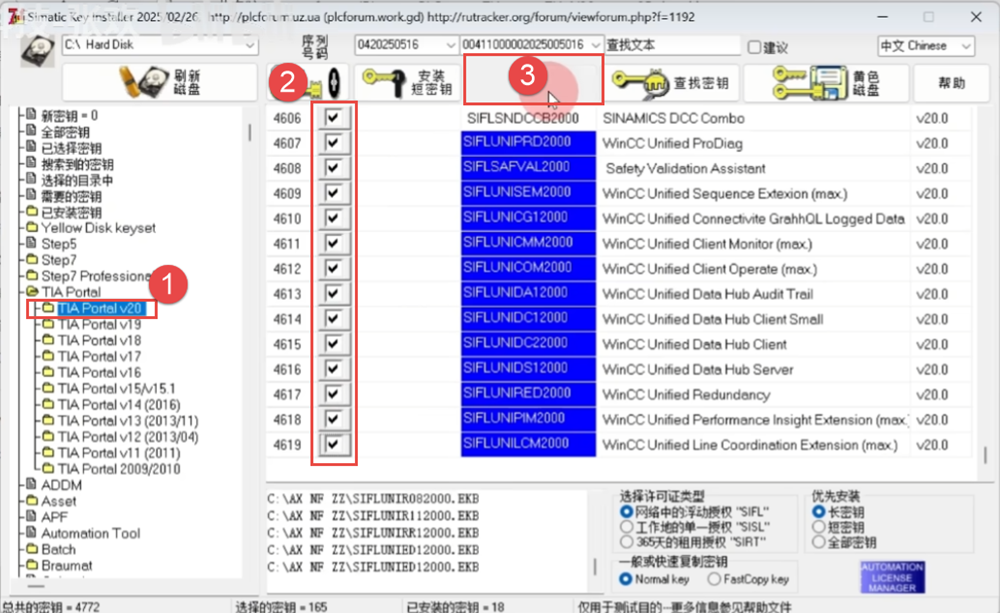This screenshot has width=1000, height=613.
Task: Uncheck the checkbox in row 4607
Action: [333, 142]
